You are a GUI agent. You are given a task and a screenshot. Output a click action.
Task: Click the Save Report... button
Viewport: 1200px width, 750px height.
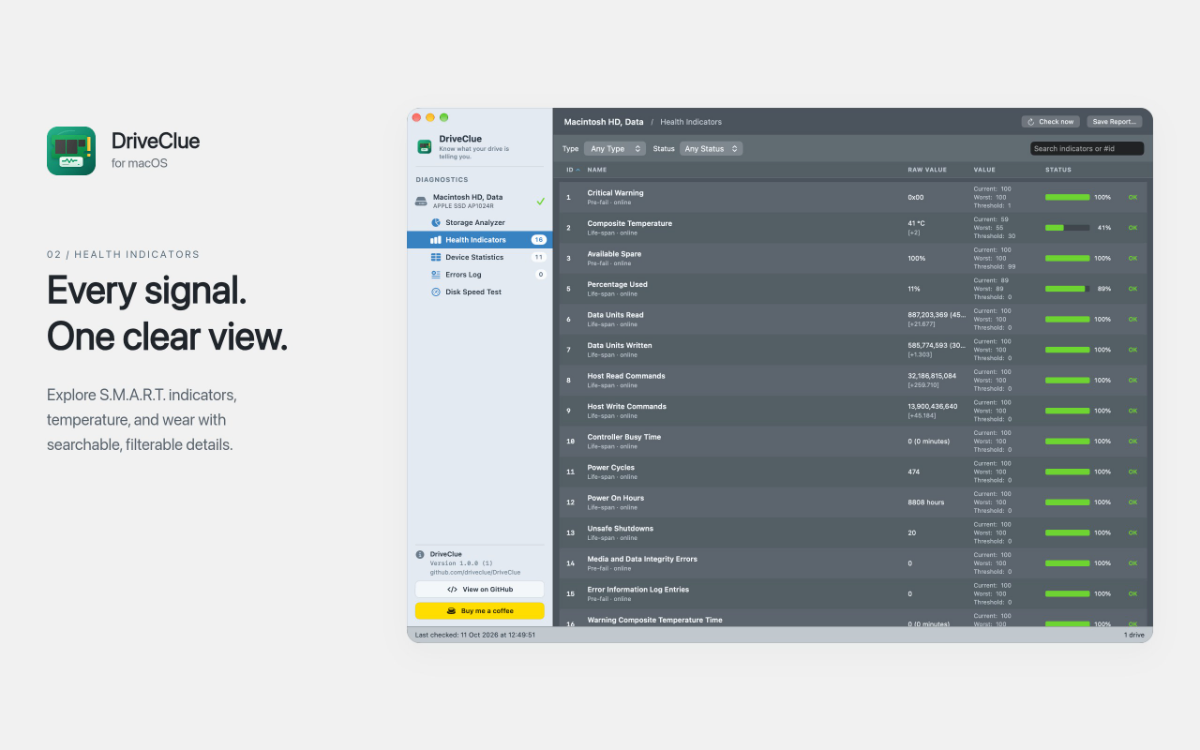point(1115,122)
